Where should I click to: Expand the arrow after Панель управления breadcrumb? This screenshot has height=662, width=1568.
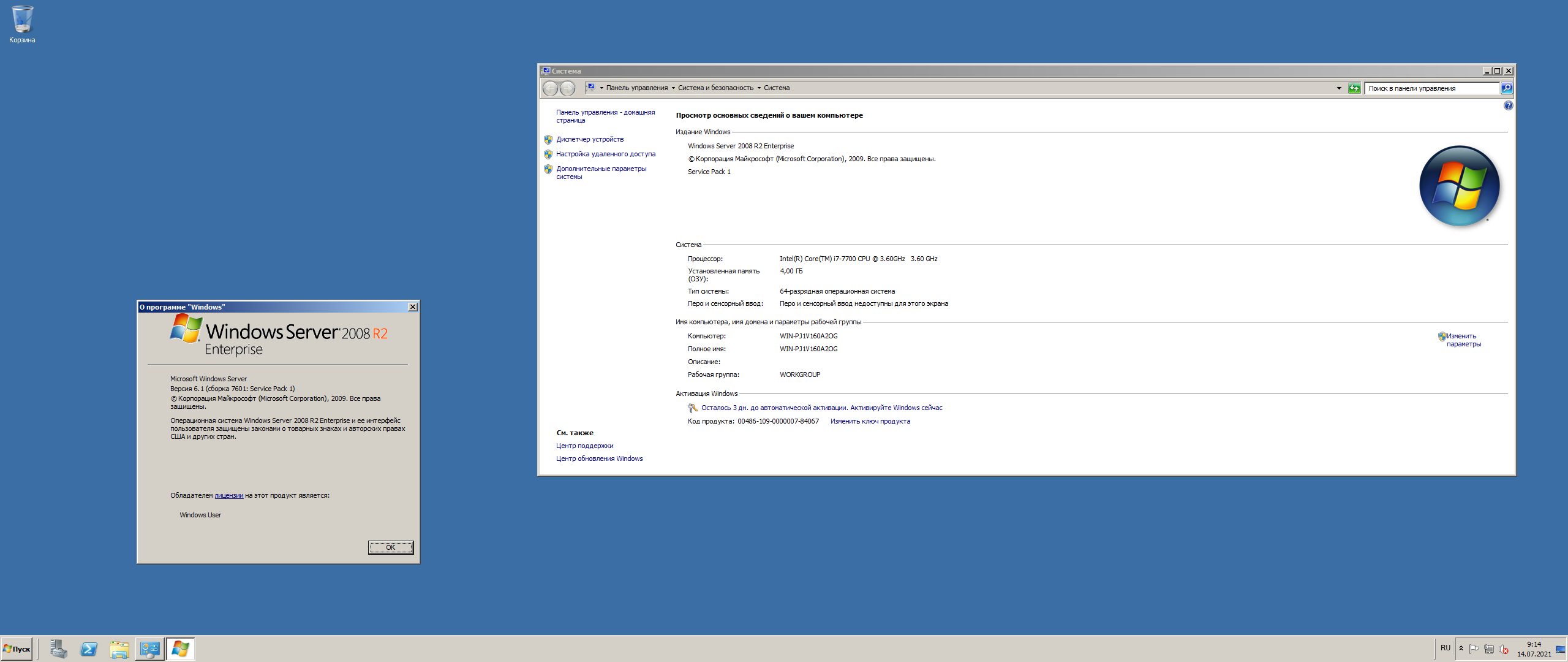673,88
